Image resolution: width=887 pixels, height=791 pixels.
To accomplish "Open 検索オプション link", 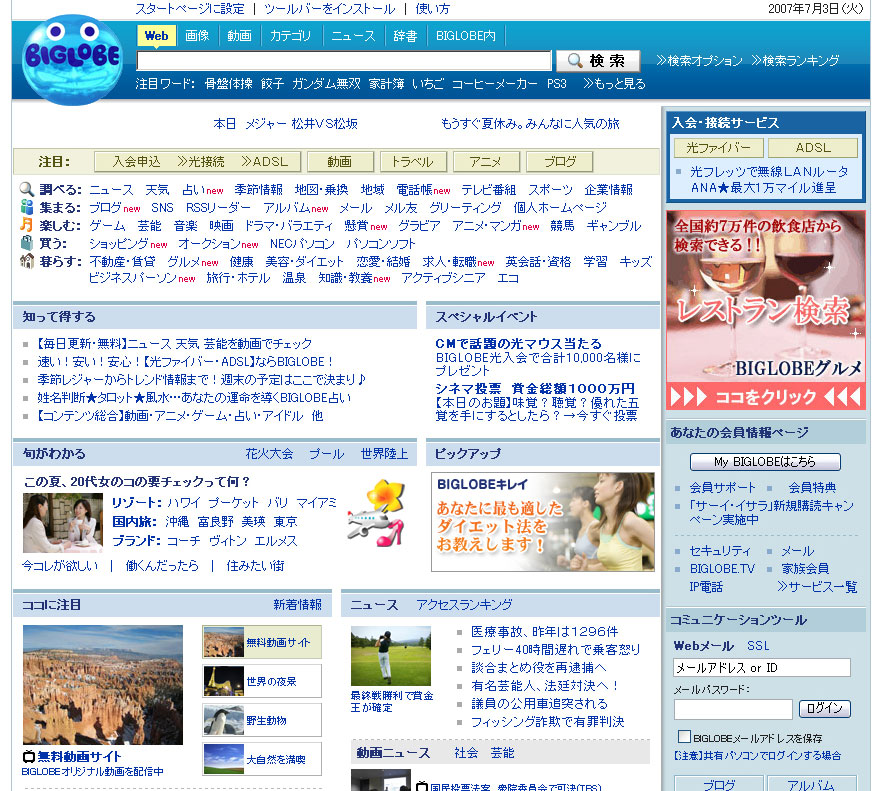I will (x=700, y=61).
